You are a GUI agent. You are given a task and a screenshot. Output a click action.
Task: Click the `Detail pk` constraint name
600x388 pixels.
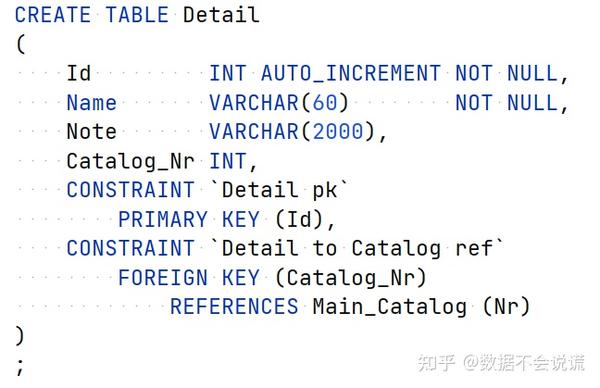(x=279, y=190)
